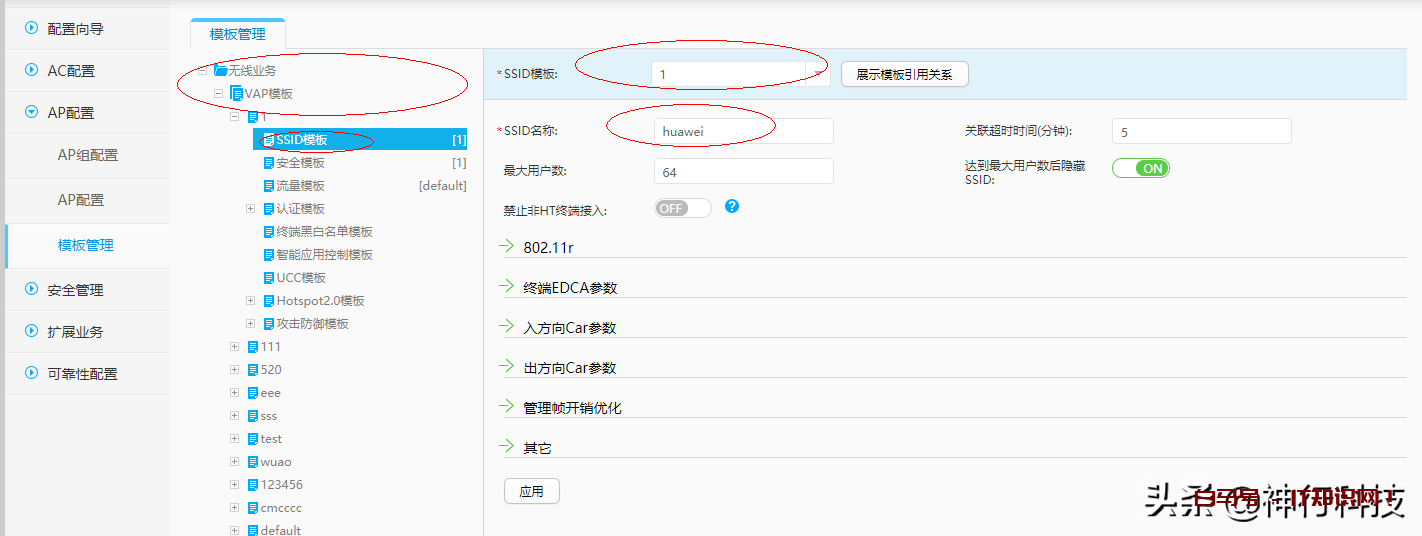The height and width of the screenshot is (536, 1422).
Task: Click the 扩展业务 sidebar arrow icon
Action: (32, 332)
